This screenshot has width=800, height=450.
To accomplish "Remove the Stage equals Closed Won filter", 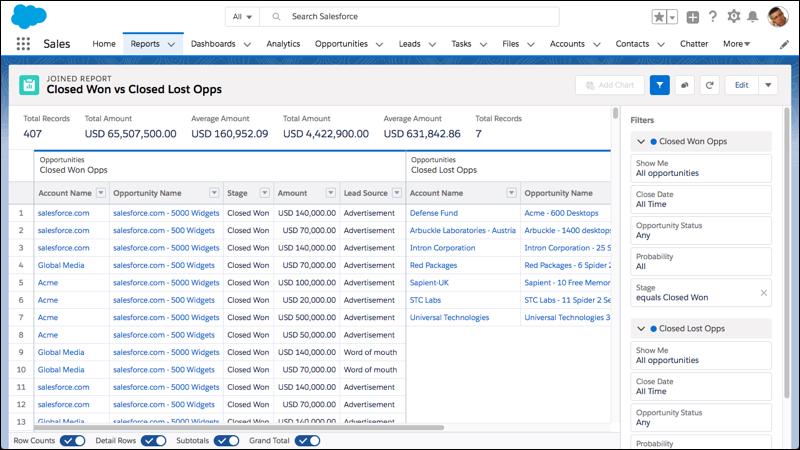I will click(764, 292).
